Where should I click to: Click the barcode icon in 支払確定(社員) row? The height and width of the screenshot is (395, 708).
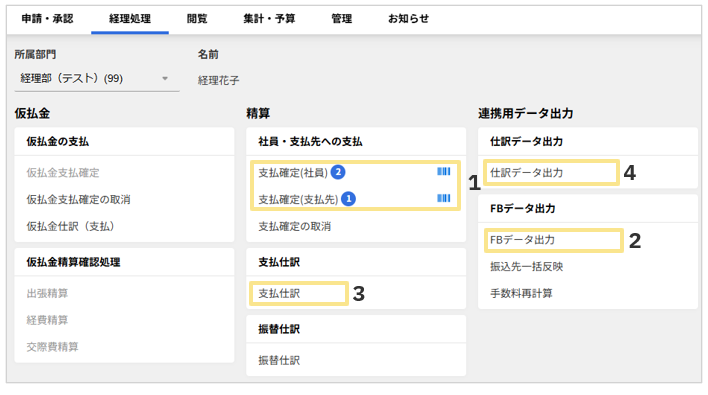click(443, 172)
